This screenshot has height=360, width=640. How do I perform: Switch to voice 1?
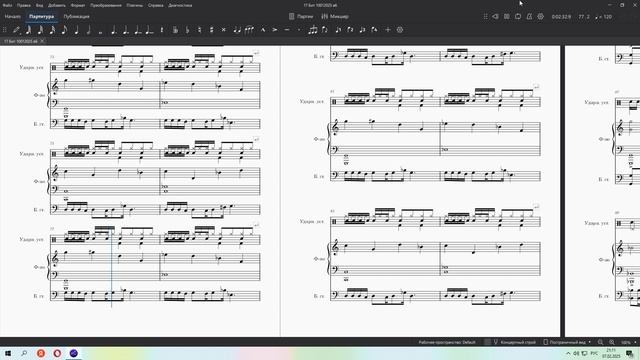(x=338, y=30)
